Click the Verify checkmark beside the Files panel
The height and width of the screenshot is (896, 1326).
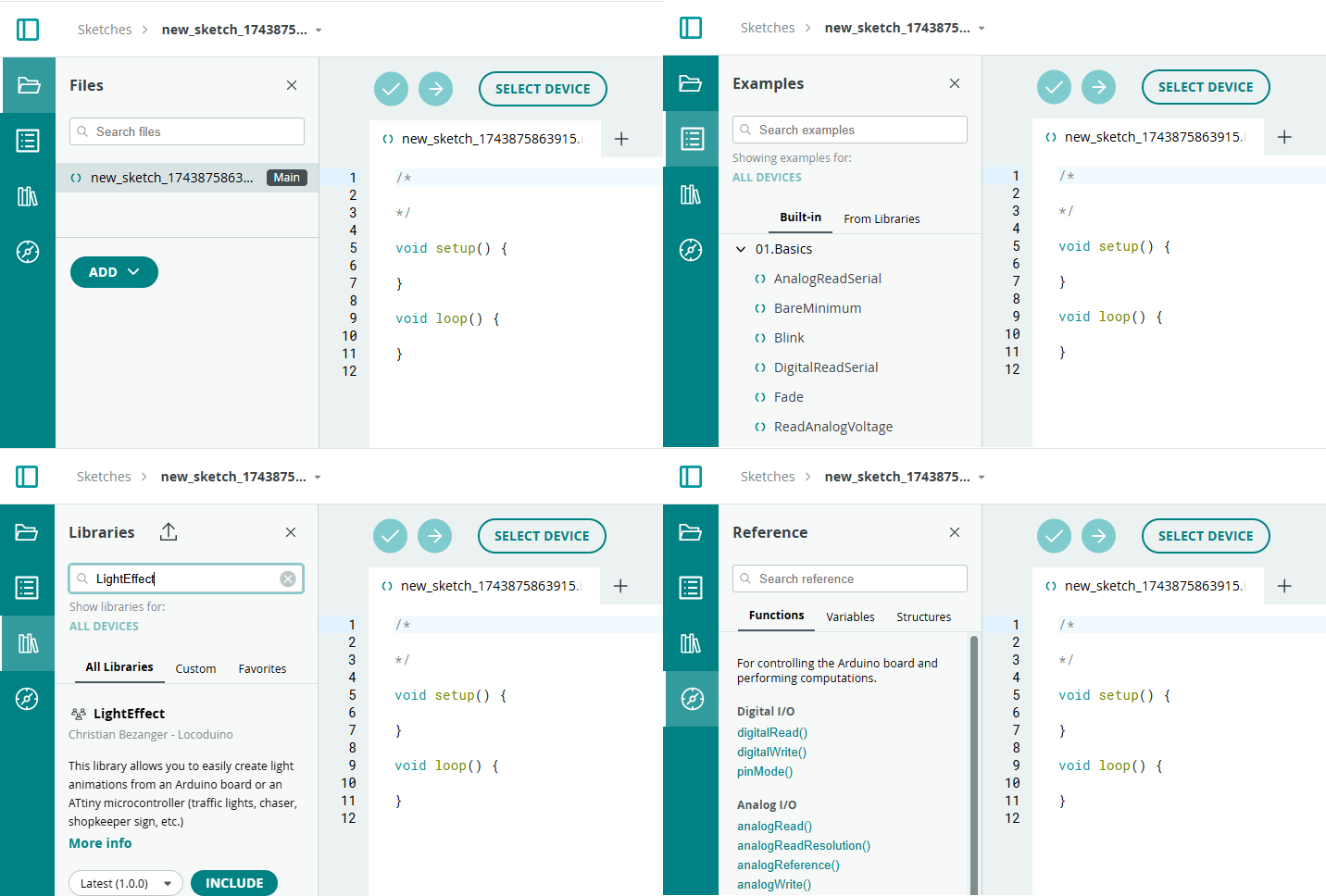point(391,89)
